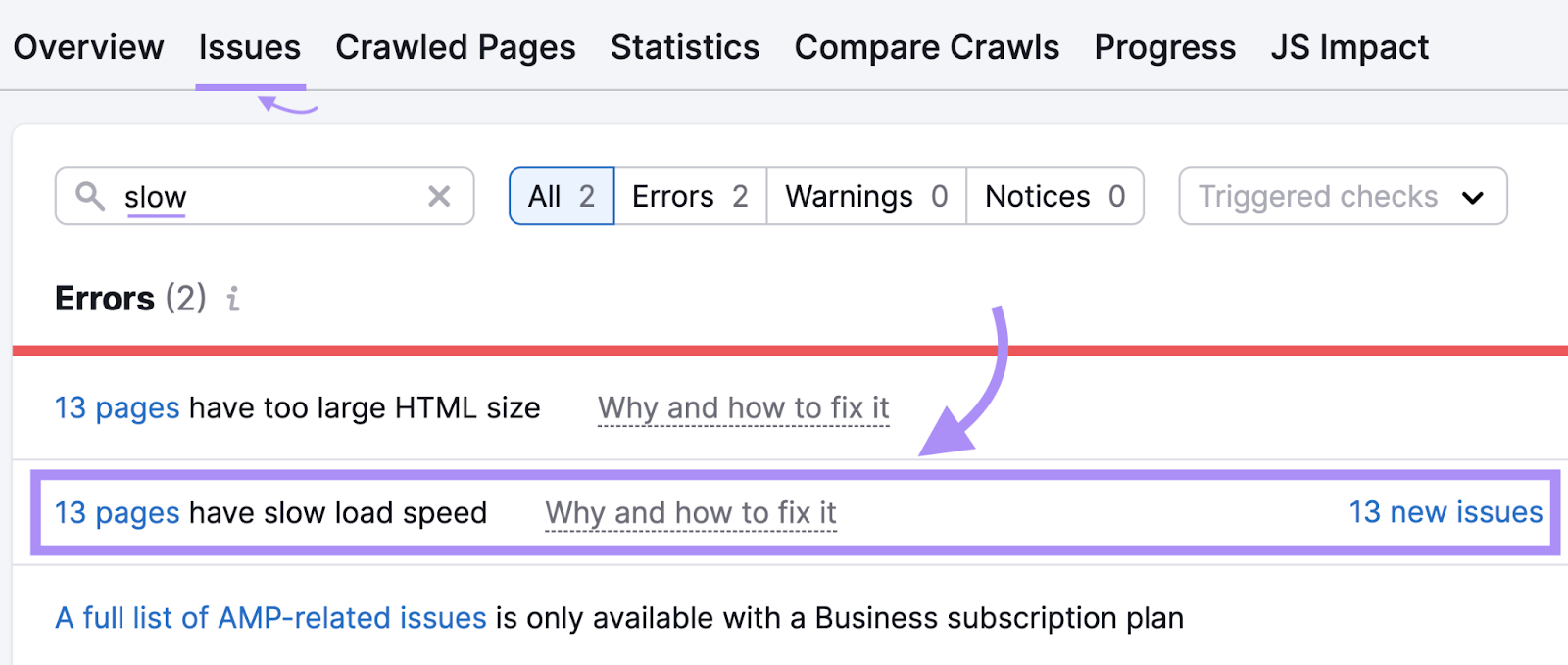Select the All issues filter
The width and height of the screenshot is (1568, 665).
click(x=561, y=196)
